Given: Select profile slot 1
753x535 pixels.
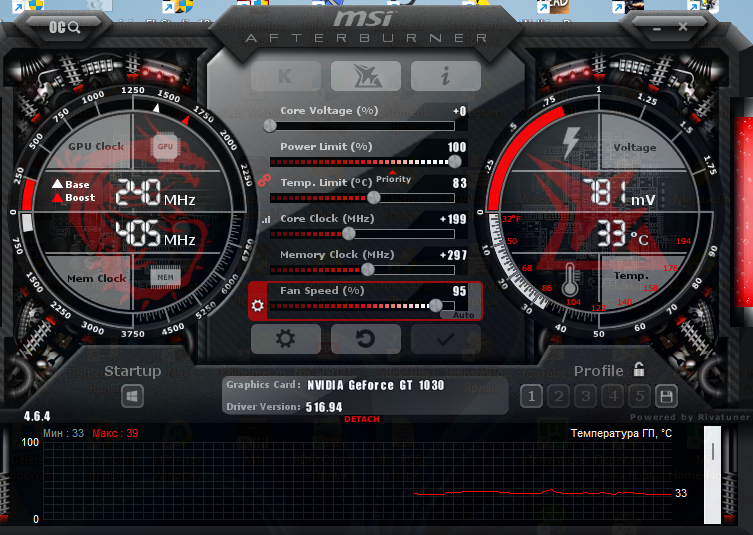Looking at the screenshot, I should point(531,396).
